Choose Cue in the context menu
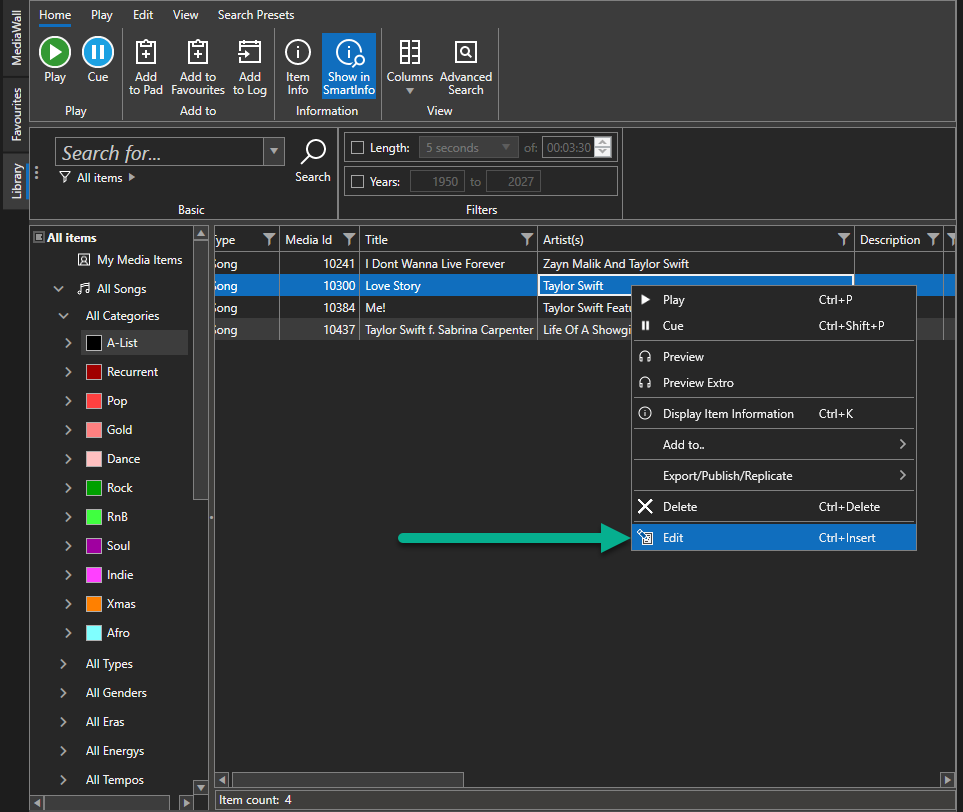 (x=774, y=326)
